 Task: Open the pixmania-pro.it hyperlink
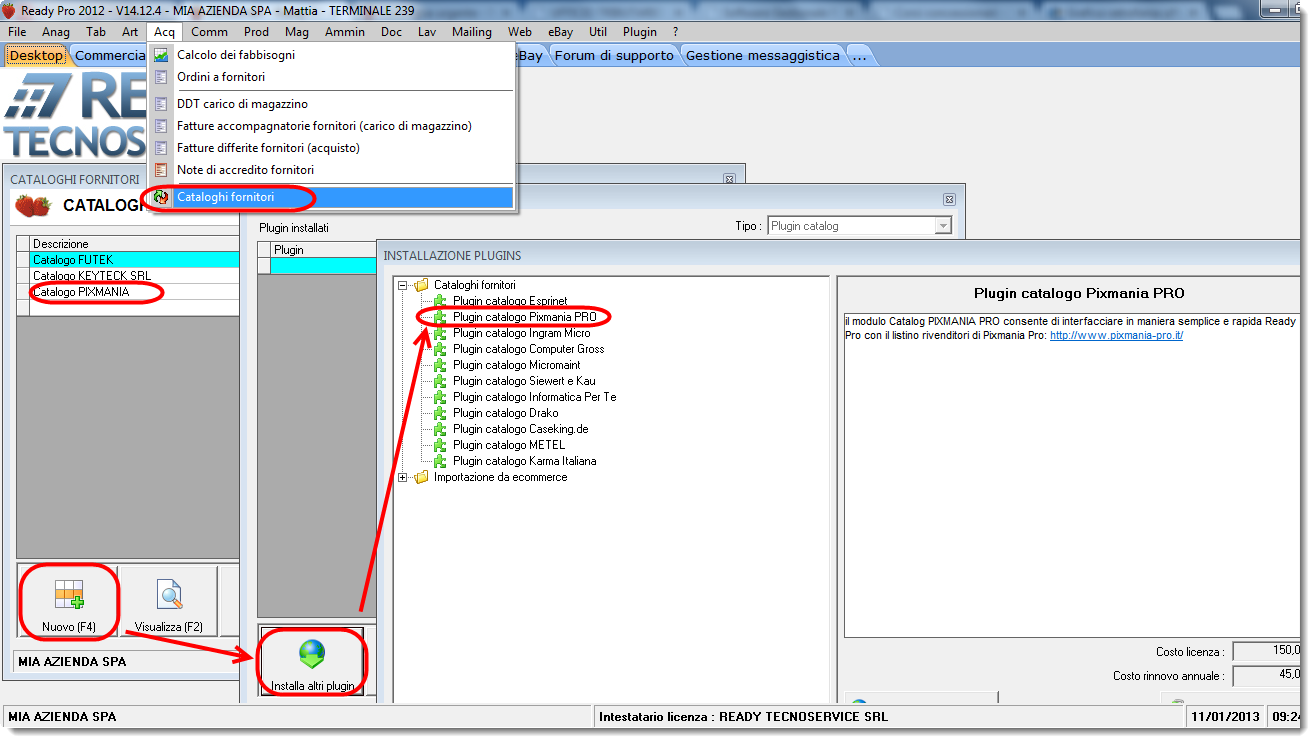1116,335
